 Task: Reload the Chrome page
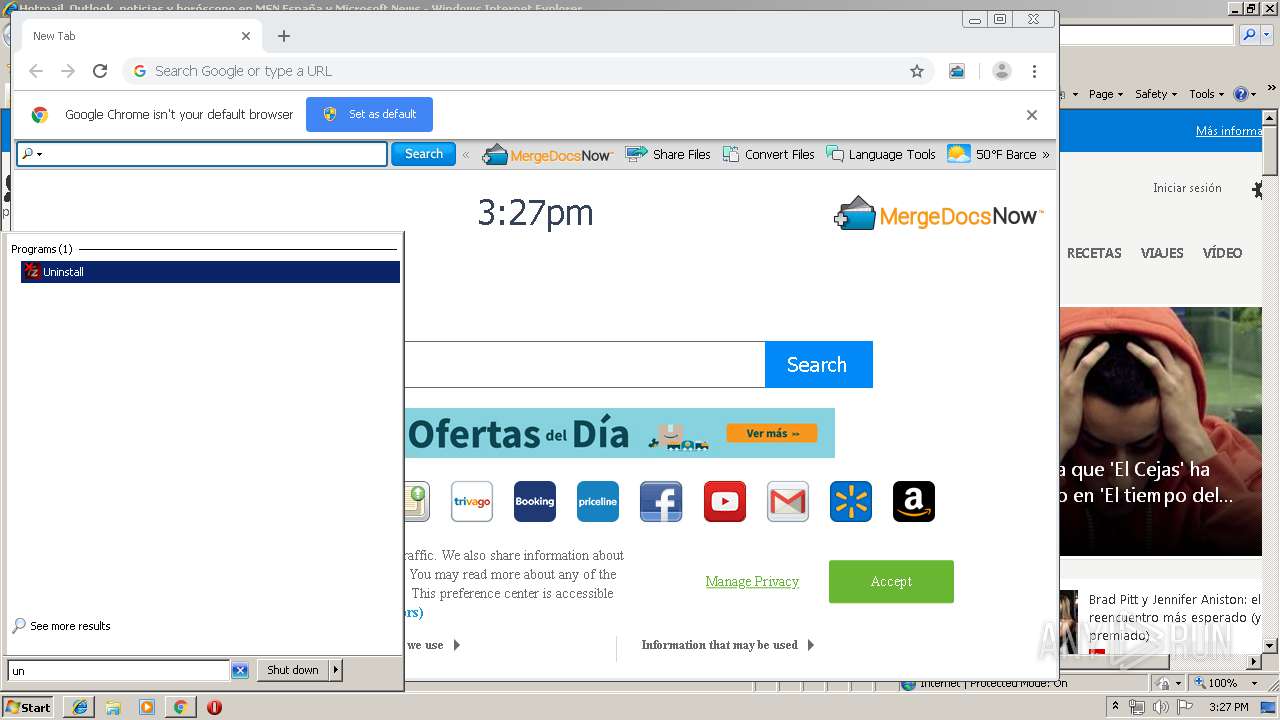[x=100, y=71]
